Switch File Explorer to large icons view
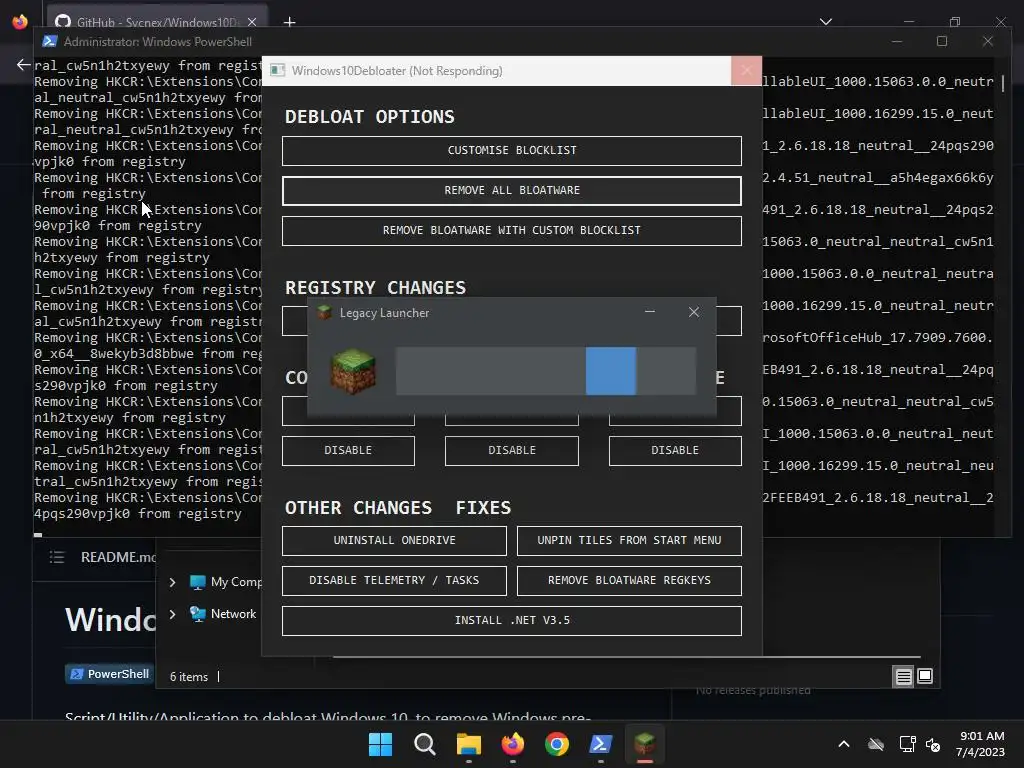 click(x=925, y=676)
